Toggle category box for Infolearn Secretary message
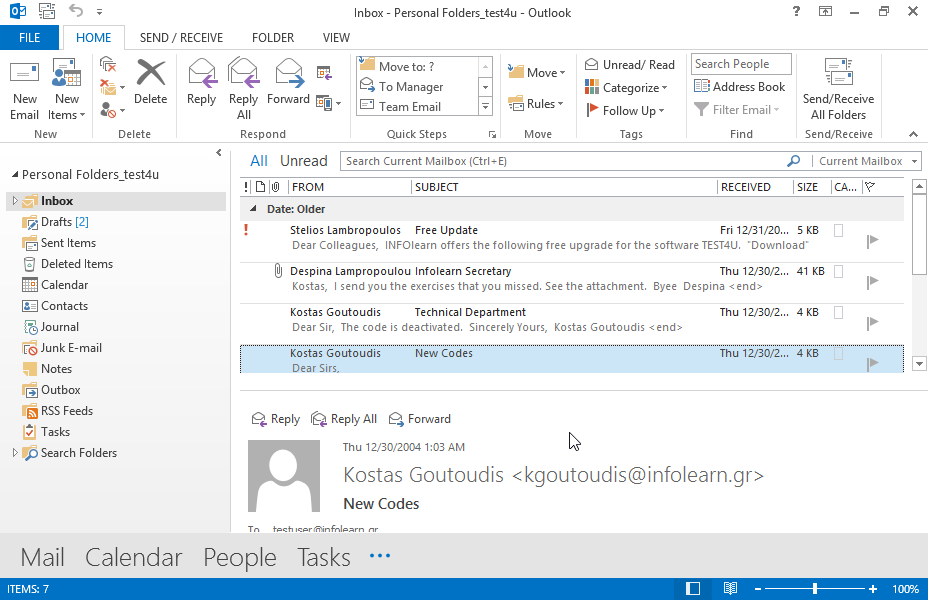928x600 pixels. pos(839,271)
